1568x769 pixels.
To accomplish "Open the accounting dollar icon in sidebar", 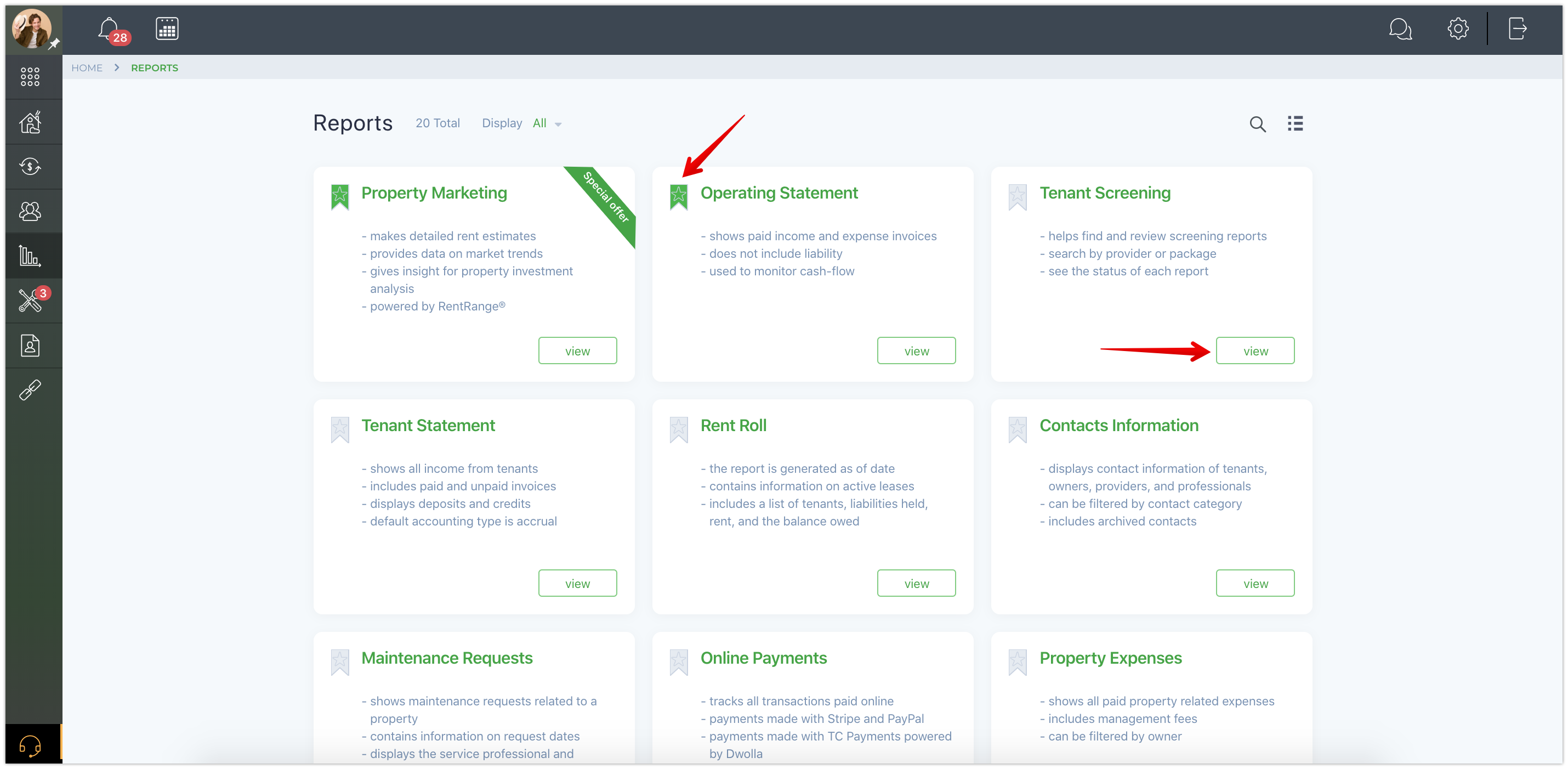I will [x=30, y=166].
